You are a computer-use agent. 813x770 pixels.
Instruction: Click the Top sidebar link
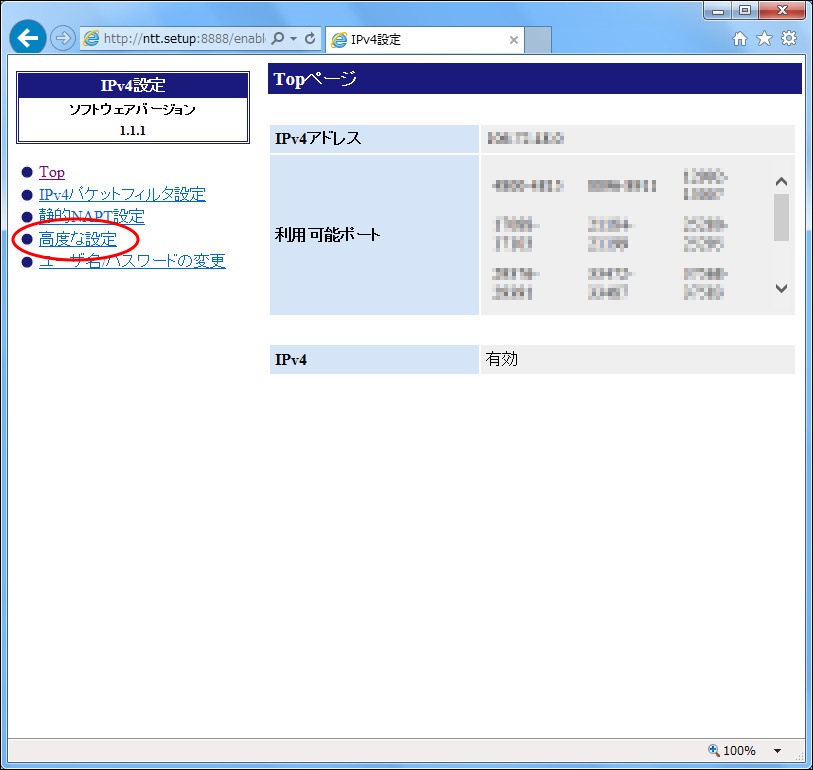tap(50, 172)
